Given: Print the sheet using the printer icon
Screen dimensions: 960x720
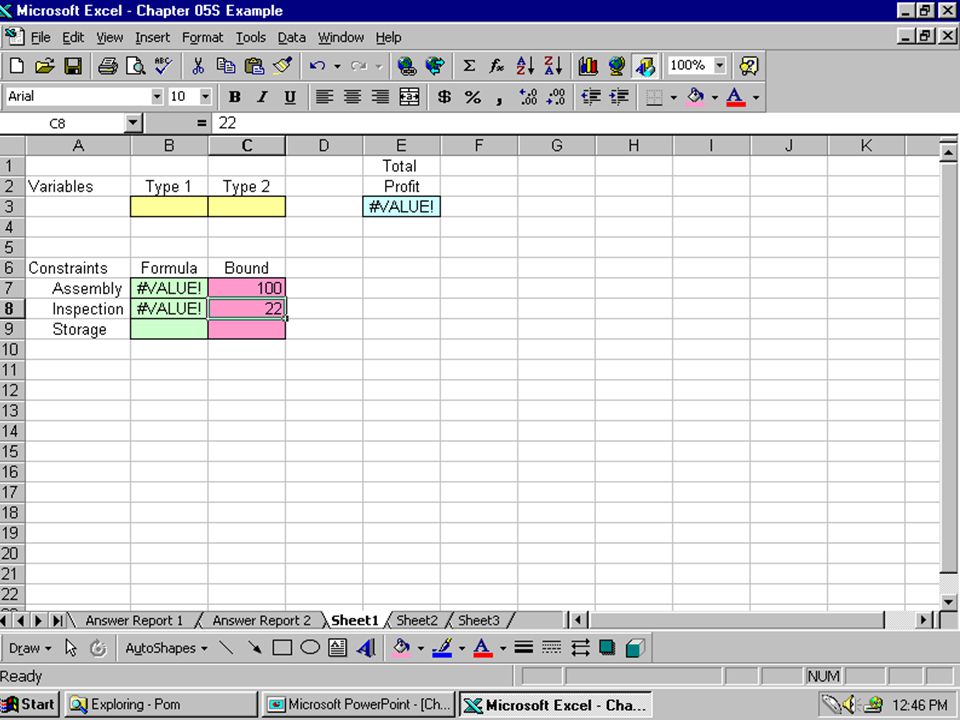Looking at the screenshot, I should (108, 66).
